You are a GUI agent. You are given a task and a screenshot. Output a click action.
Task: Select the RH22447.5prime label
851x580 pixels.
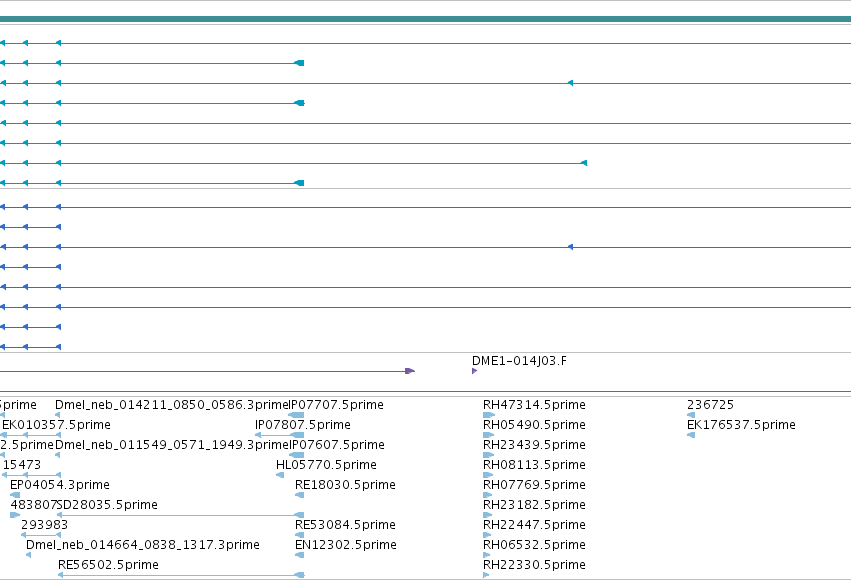(x=534, y=525)
